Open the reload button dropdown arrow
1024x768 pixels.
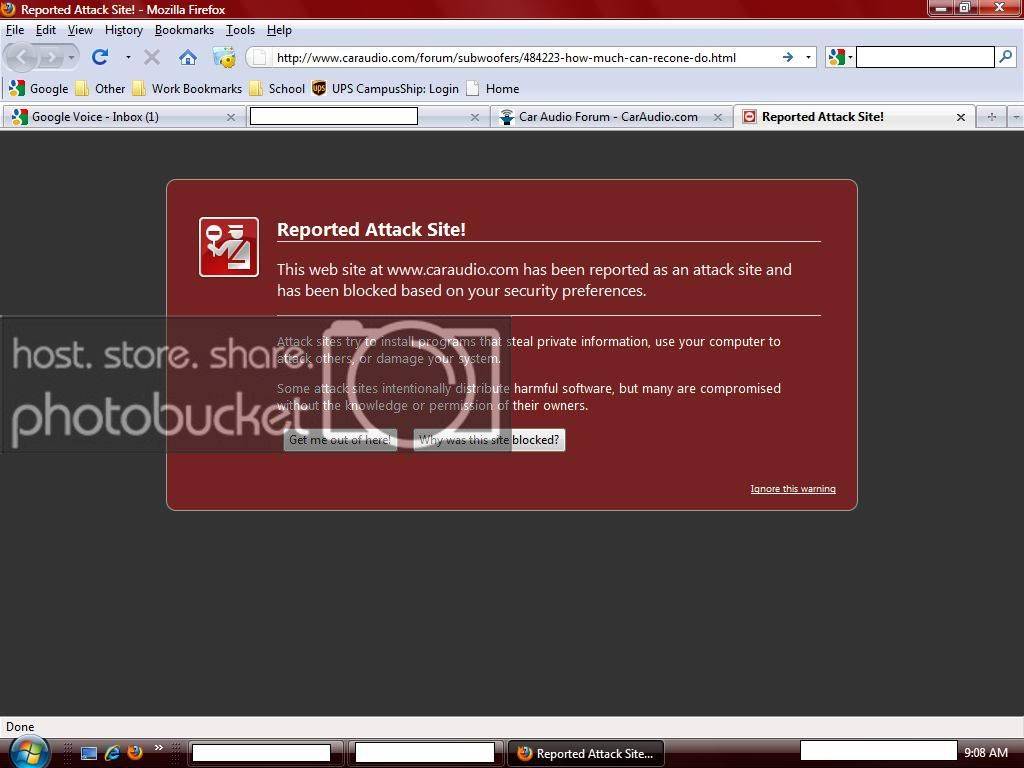(x=128, y=57)
